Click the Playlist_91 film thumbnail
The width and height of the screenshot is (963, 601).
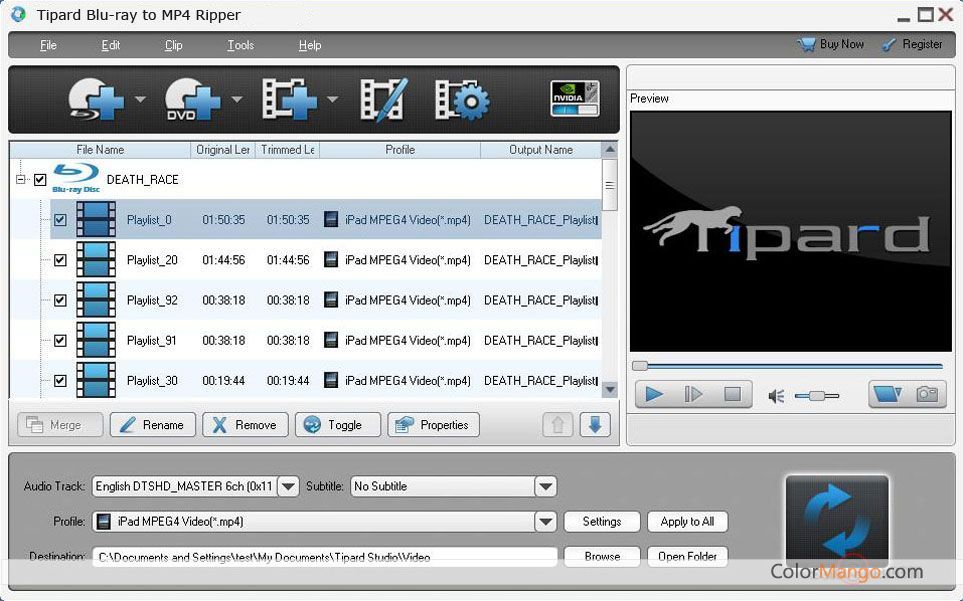click(x=96, y=340)
